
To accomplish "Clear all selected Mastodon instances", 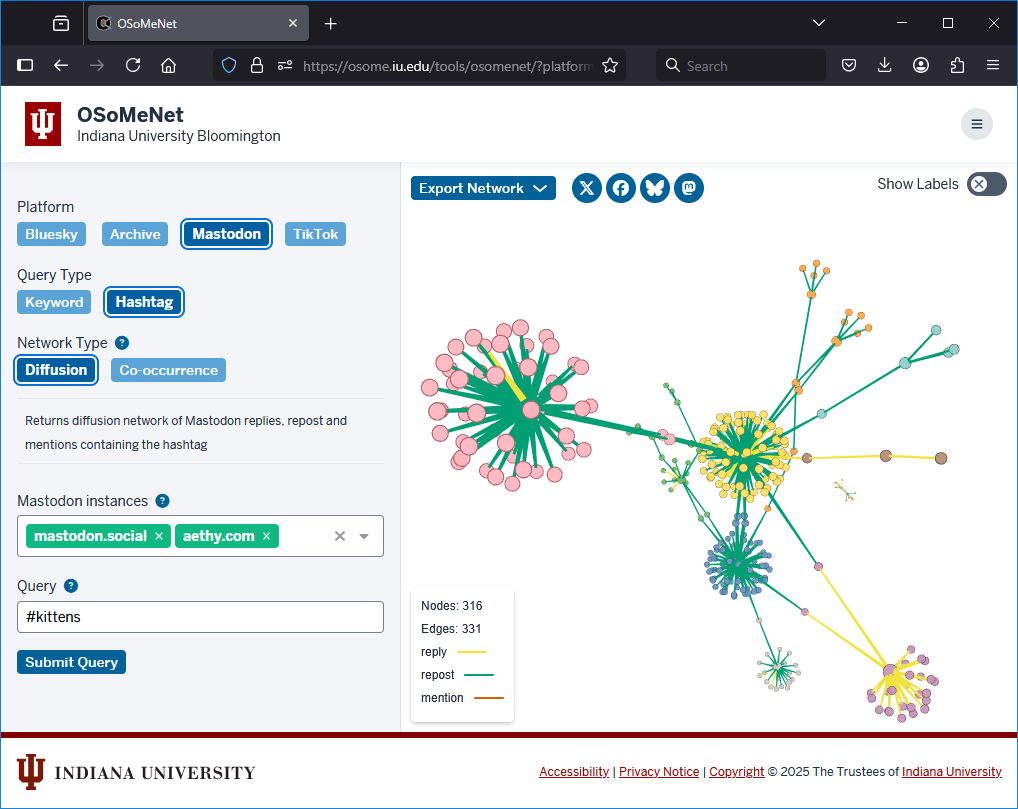I will [x=340, y=536].
